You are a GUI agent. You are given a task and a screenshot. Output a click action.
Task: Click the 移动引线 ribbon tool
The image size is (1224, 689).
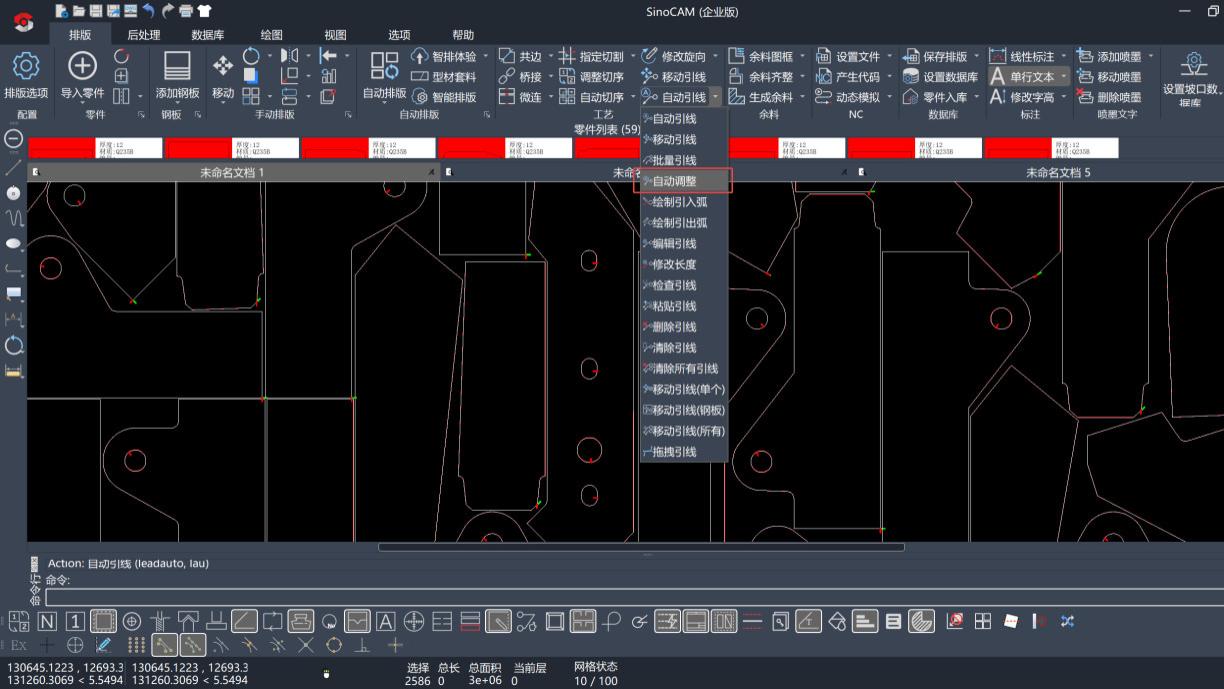point(674,77)
